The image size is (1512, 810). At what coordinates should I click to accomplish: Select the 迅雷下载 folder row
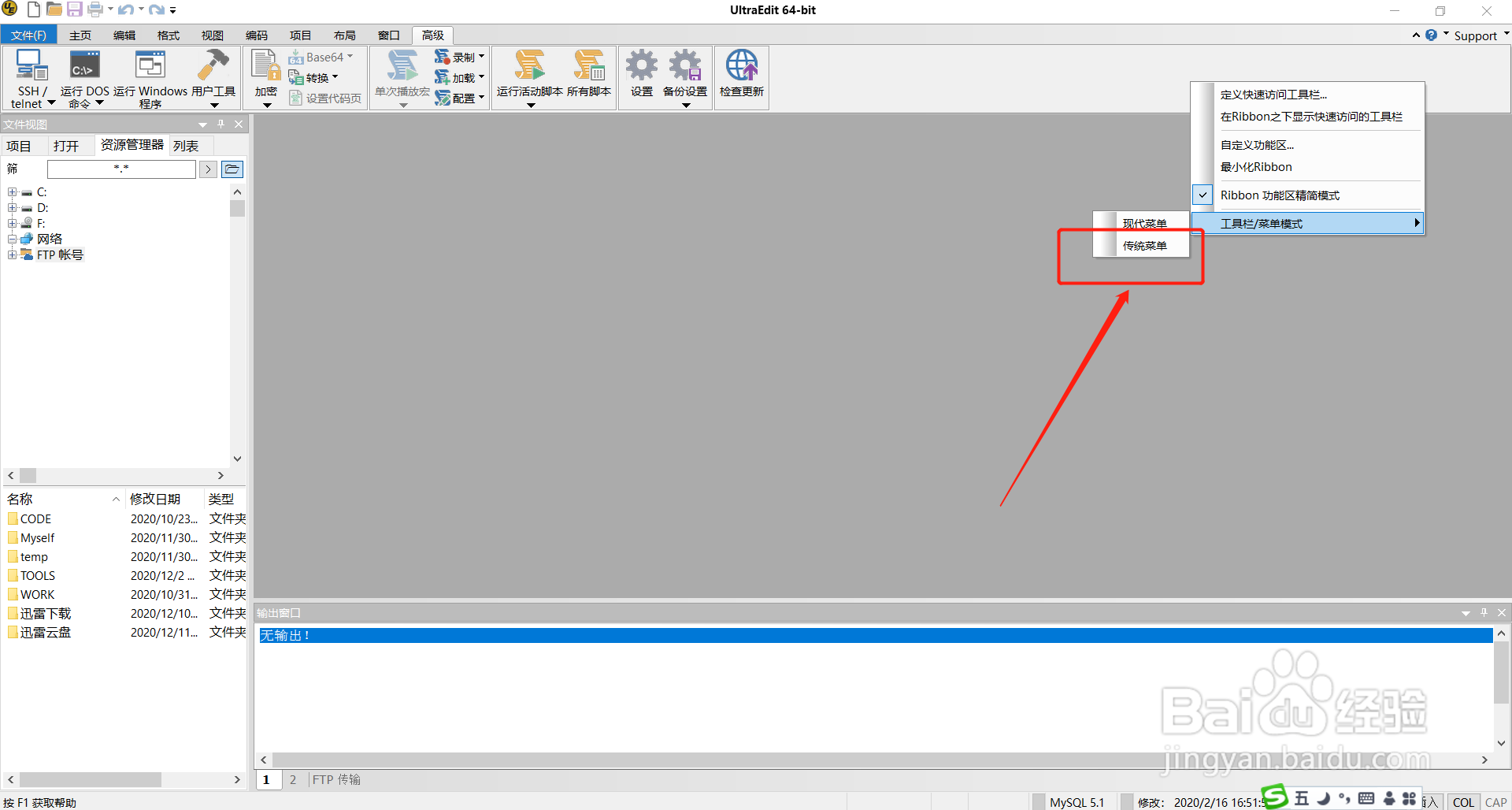(x=126, y=613)
